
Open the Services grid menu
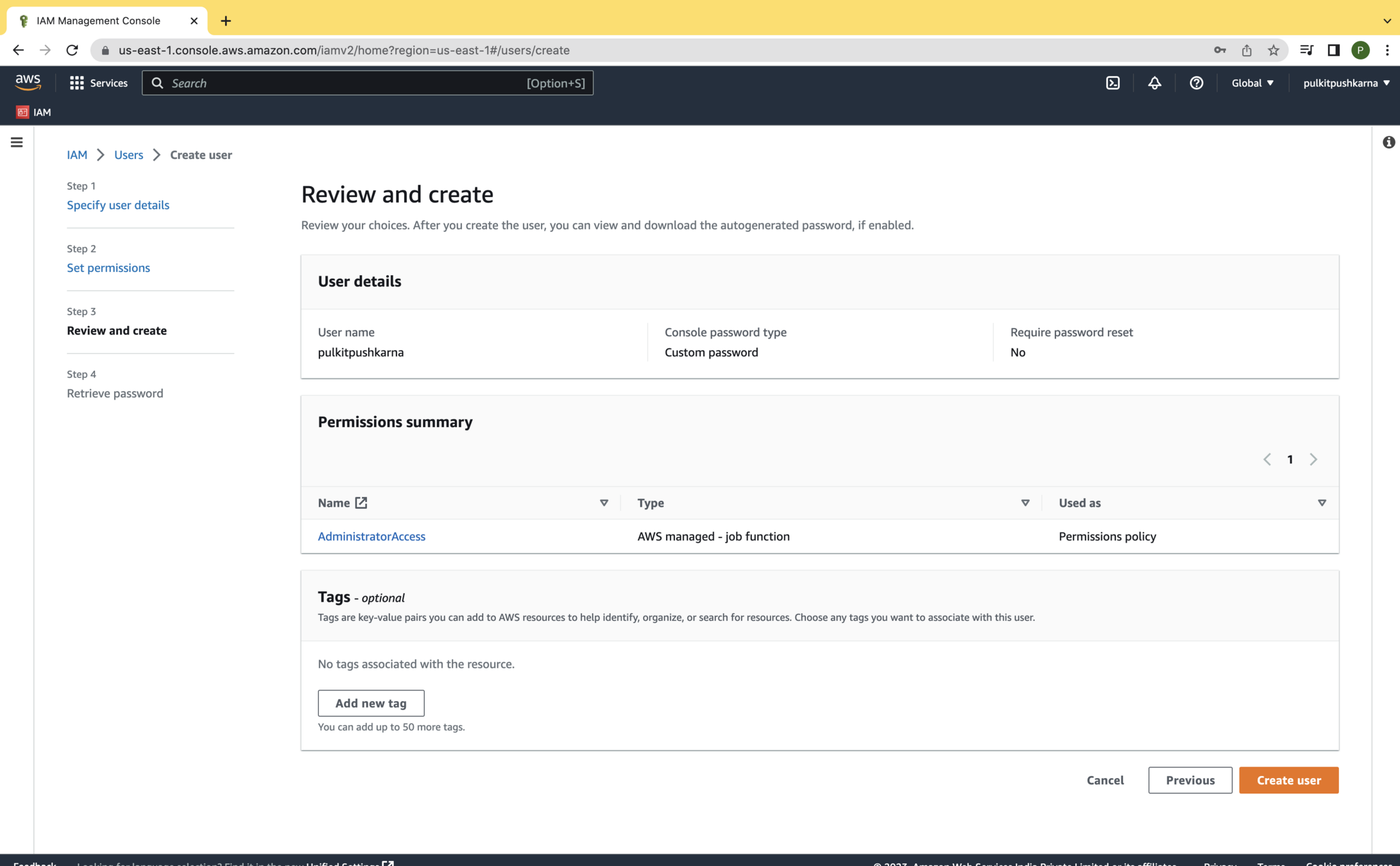[x=98, y=83]
